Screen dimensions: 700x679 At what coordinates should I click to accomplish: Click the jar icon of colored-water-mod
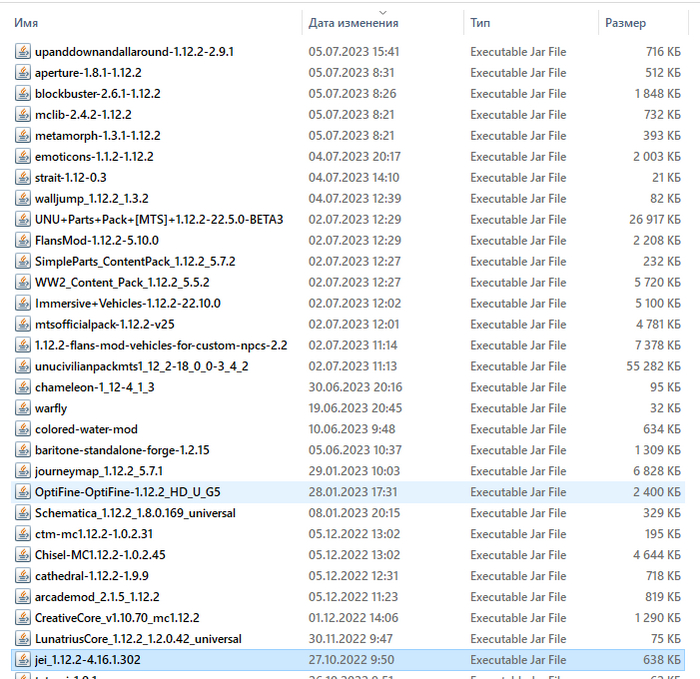23,429
